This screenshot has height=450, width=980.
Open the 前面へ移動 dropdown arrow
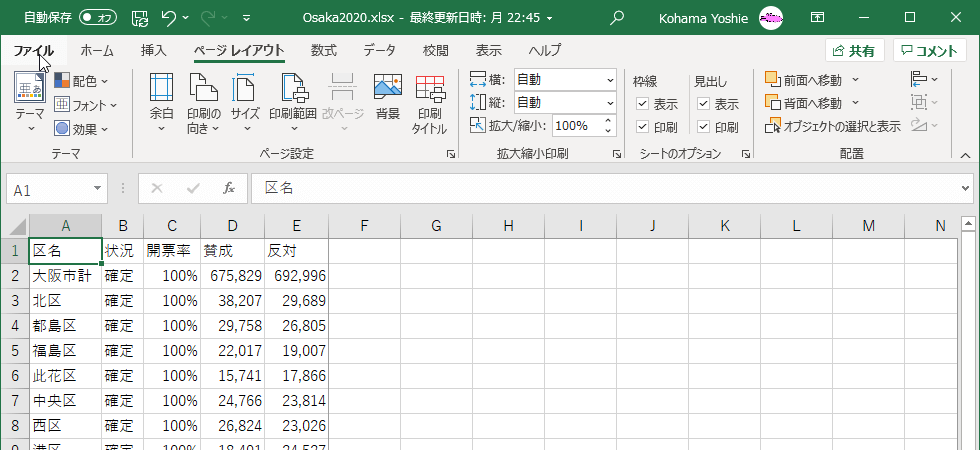pyautogui.click(x=855, y=80)
